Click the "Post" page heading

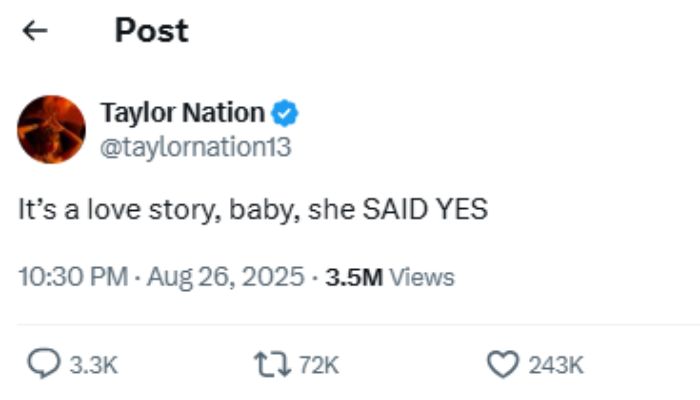[x=151, y=31]
